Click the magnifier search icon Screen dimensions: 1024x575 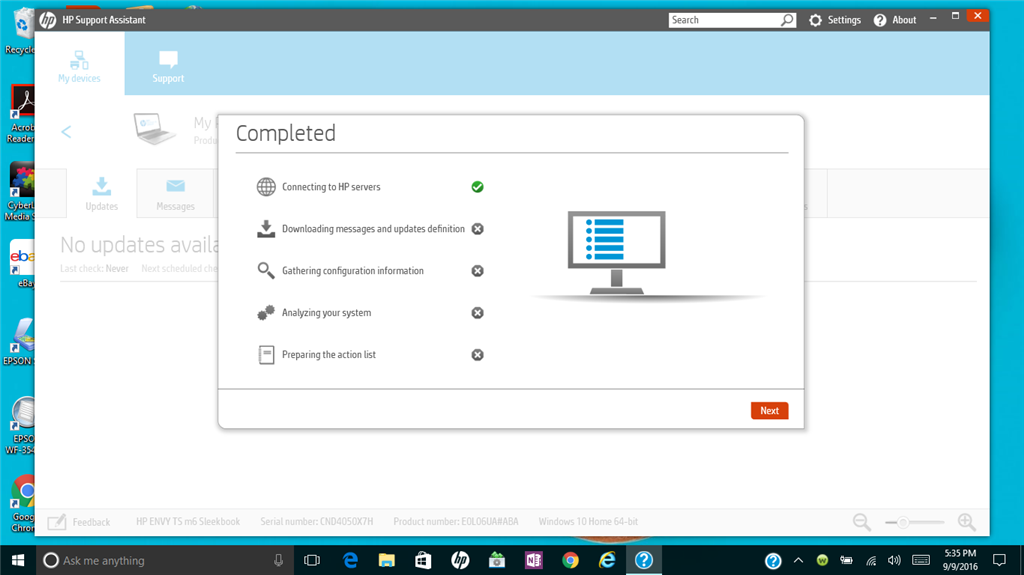pos(788,20)
